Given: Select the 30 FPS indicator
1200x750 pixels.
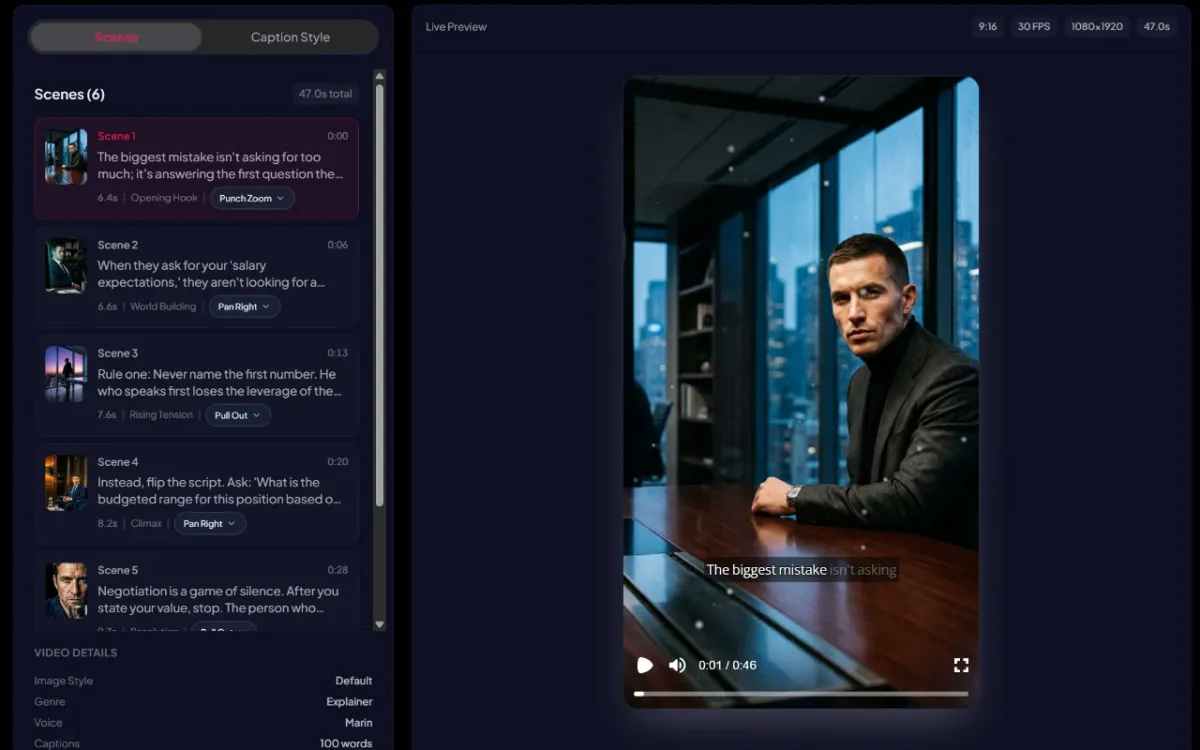Looking at the screenshot, I should pos(1033,26).
